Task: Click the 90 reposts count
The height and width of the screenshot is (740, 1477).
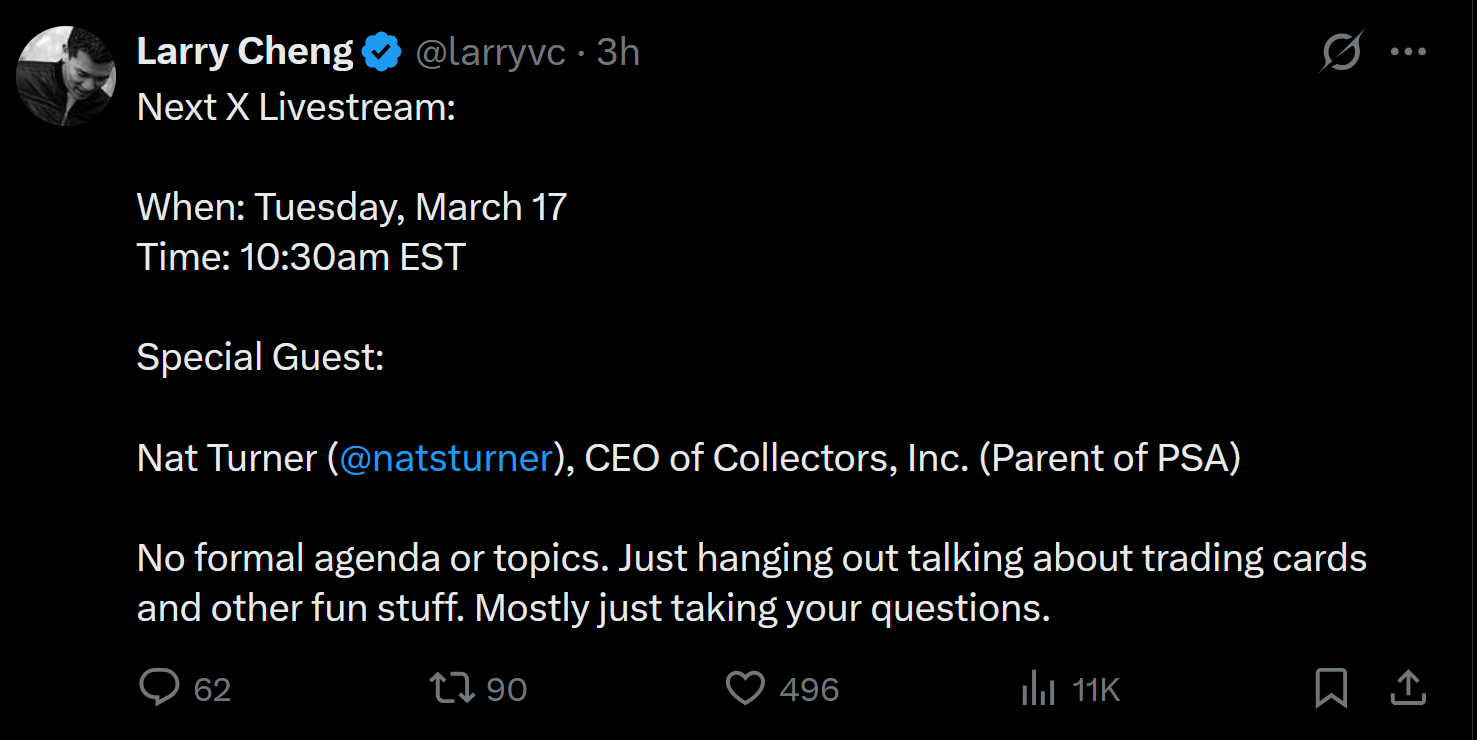Action: click(506, 690)
